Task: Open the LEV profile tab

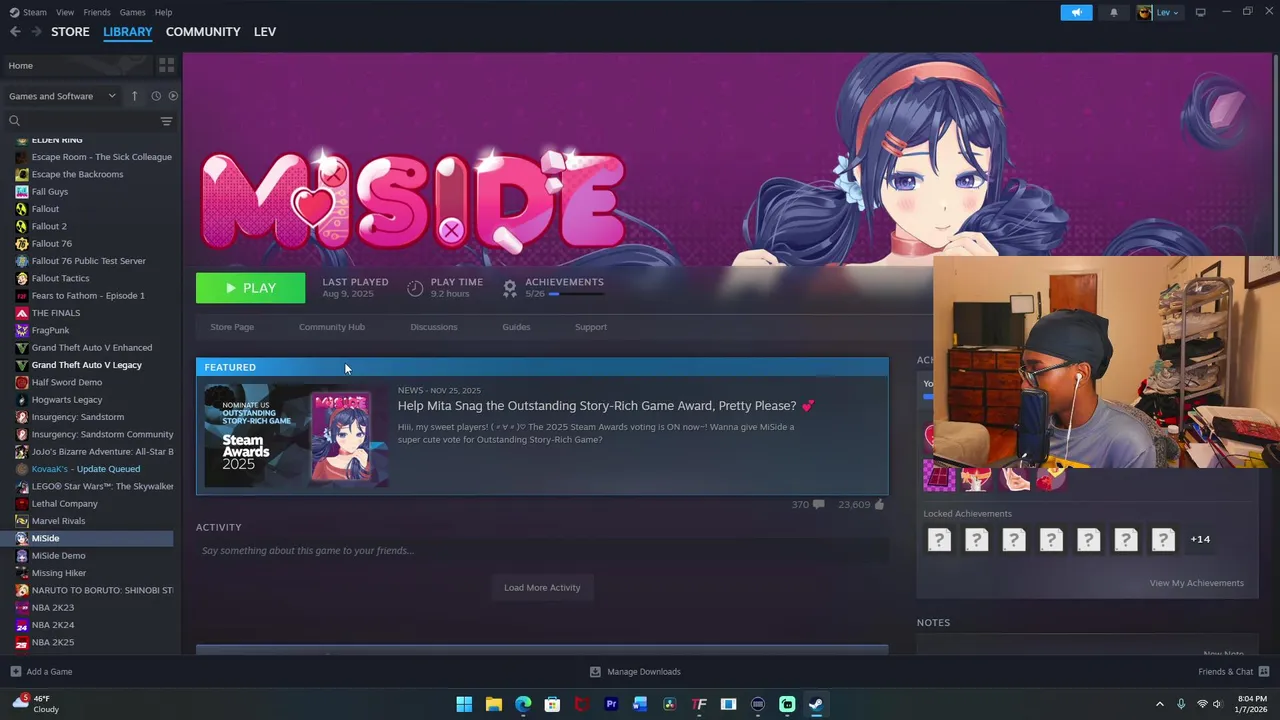Action: coord(265,32)
